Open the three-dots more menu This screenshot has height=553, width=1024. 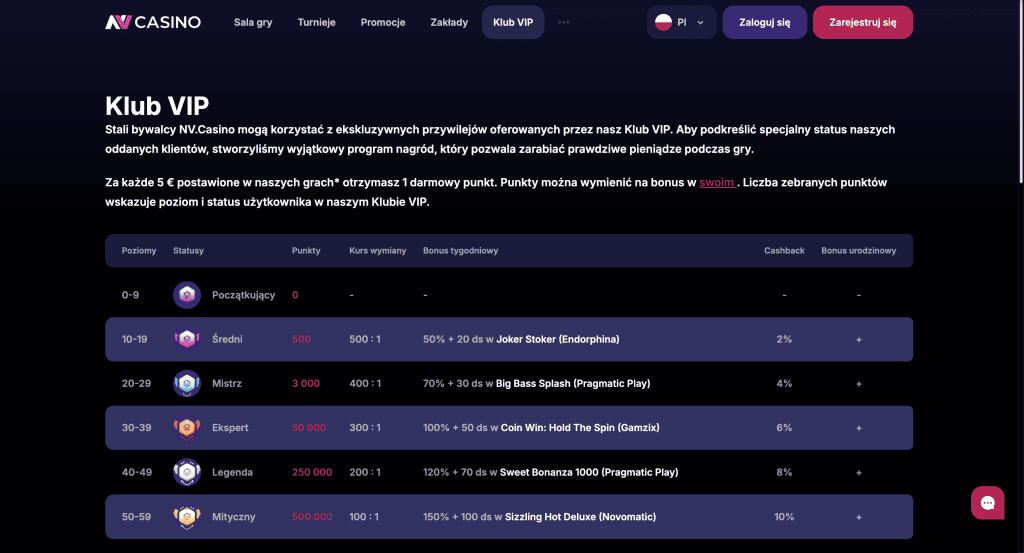pos(564,22)
